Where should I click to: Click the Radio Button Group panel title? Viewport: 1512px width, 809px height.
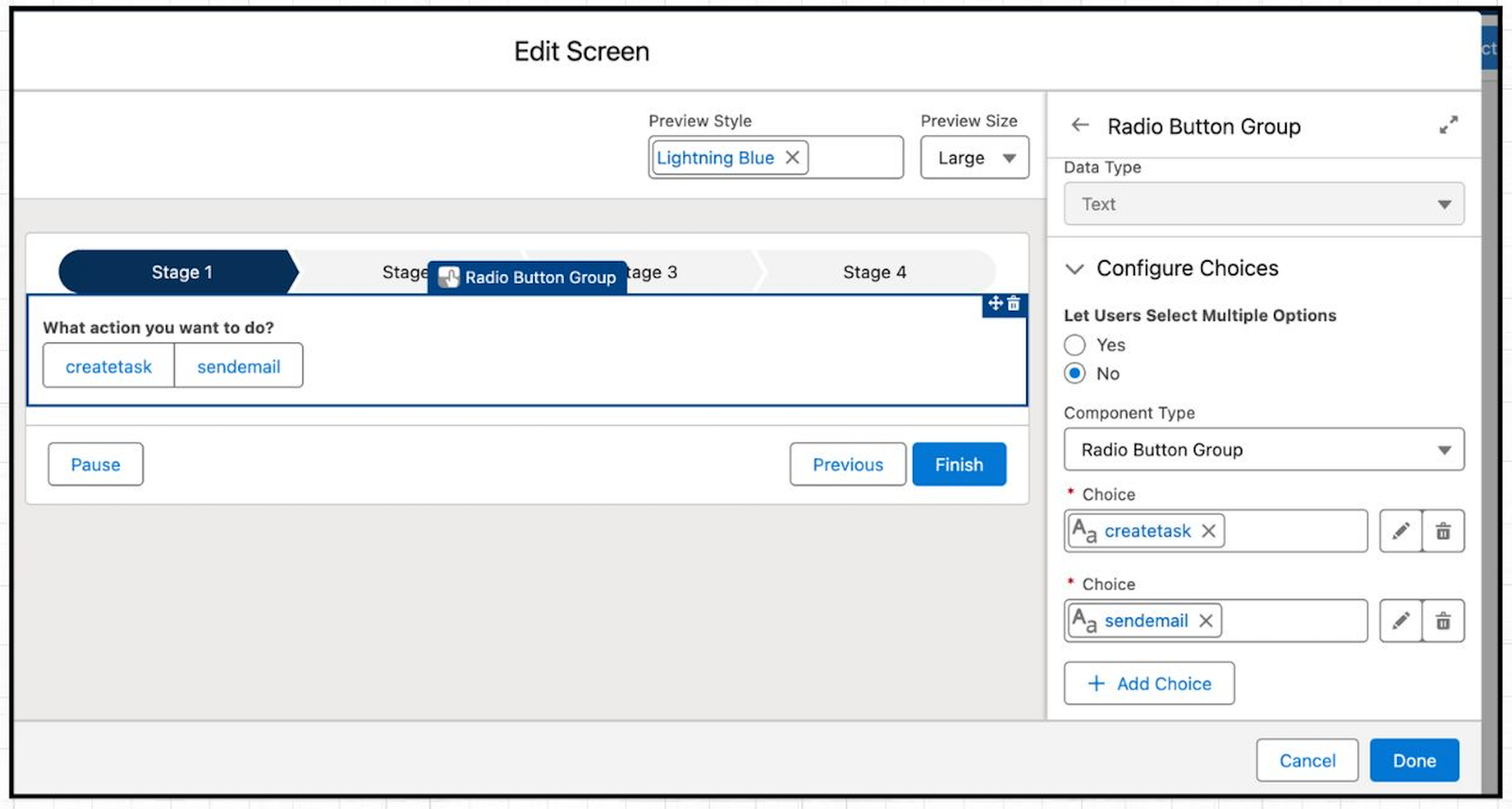(x=1204, y=126)
